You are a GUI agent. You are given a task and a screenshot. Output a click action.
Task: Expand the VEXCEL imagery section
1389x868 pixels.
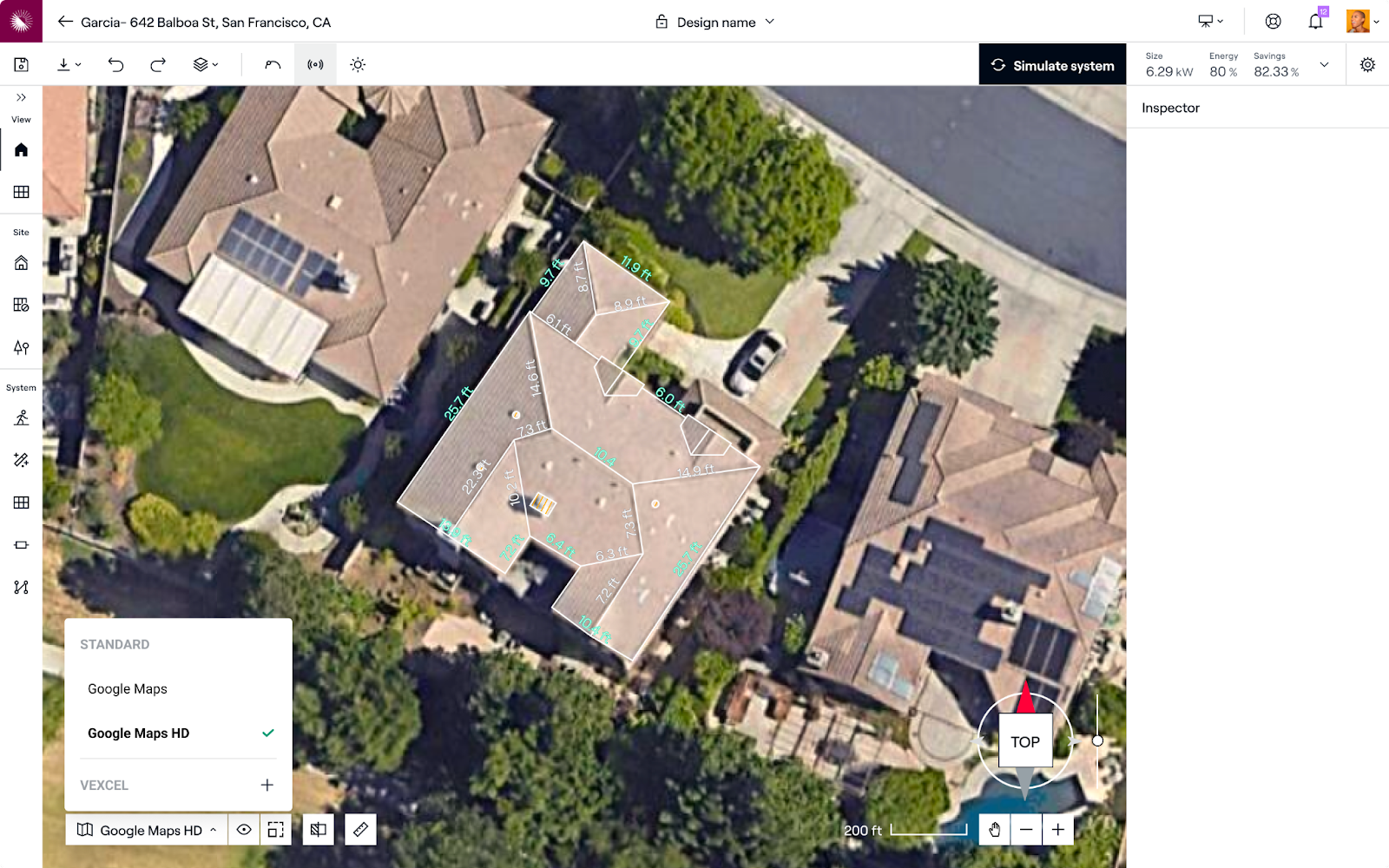(267, 785)
